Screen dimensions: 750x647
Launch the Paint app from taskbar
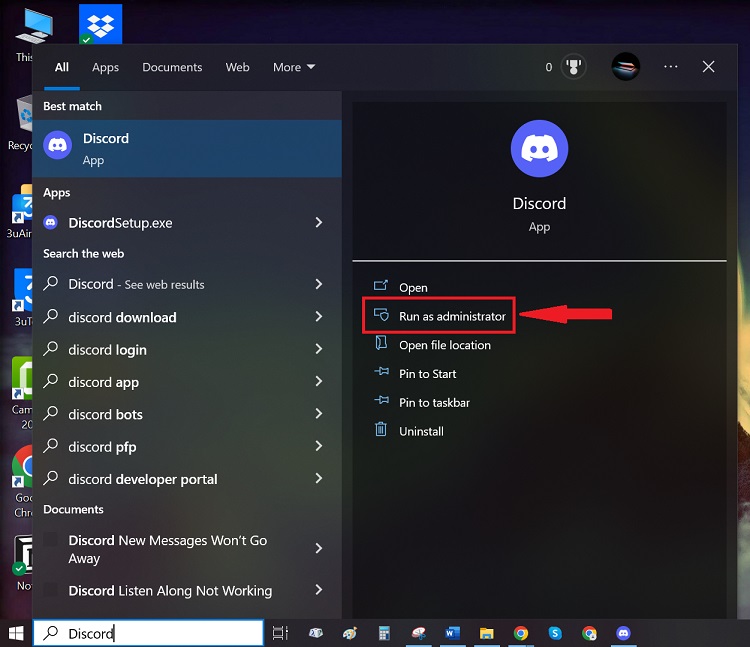click(350, 633)
